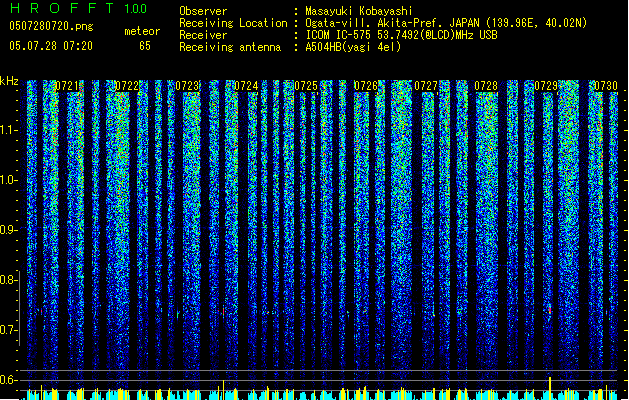Click the 0729 time marker
Viewport: 629px width, 400px height.
(x=546, y=86)
